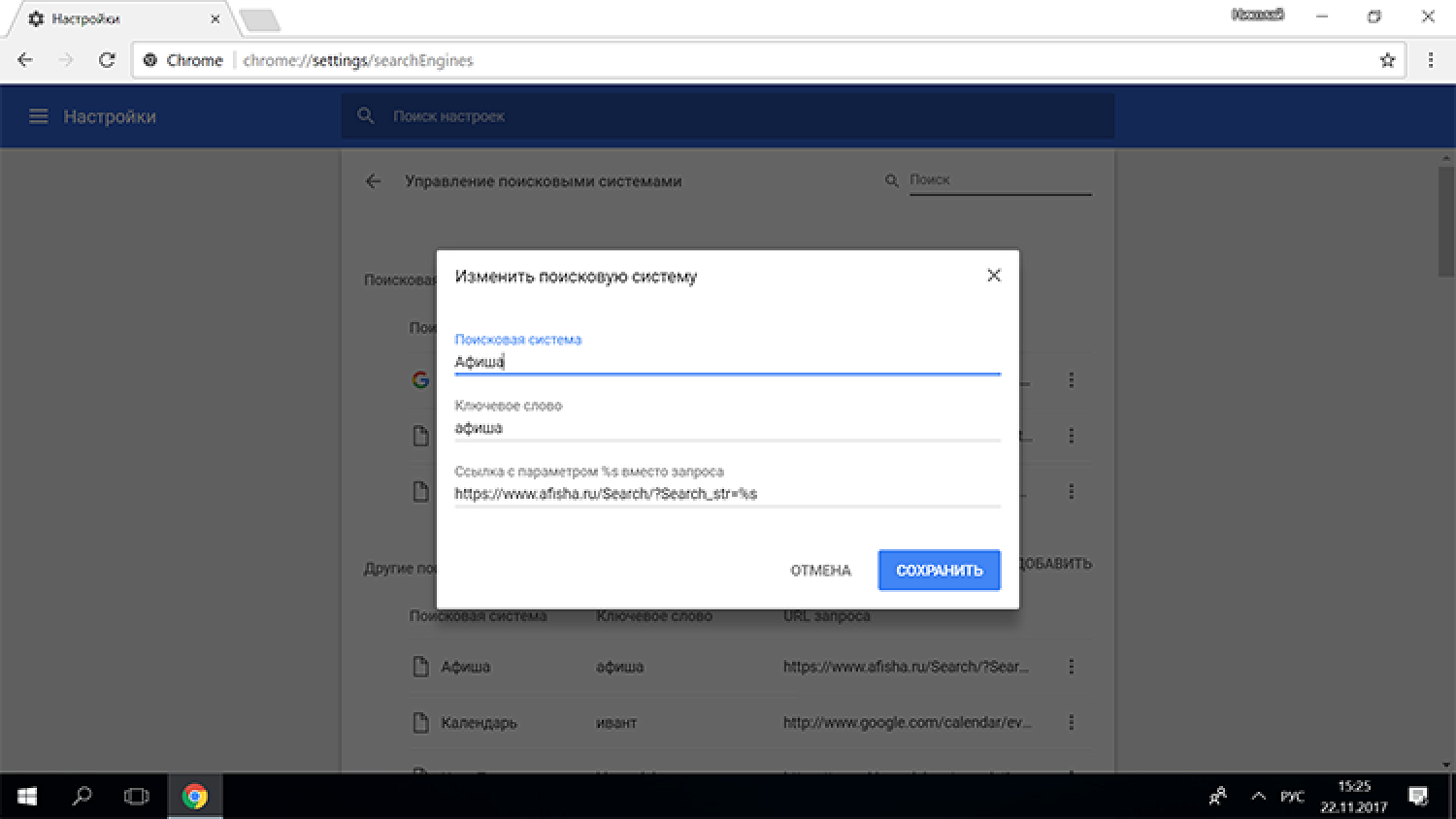This screenshot has width=1456, height=819.
Task: Open Chrome three-dot menu
Action: click(x=1431, y=60)
